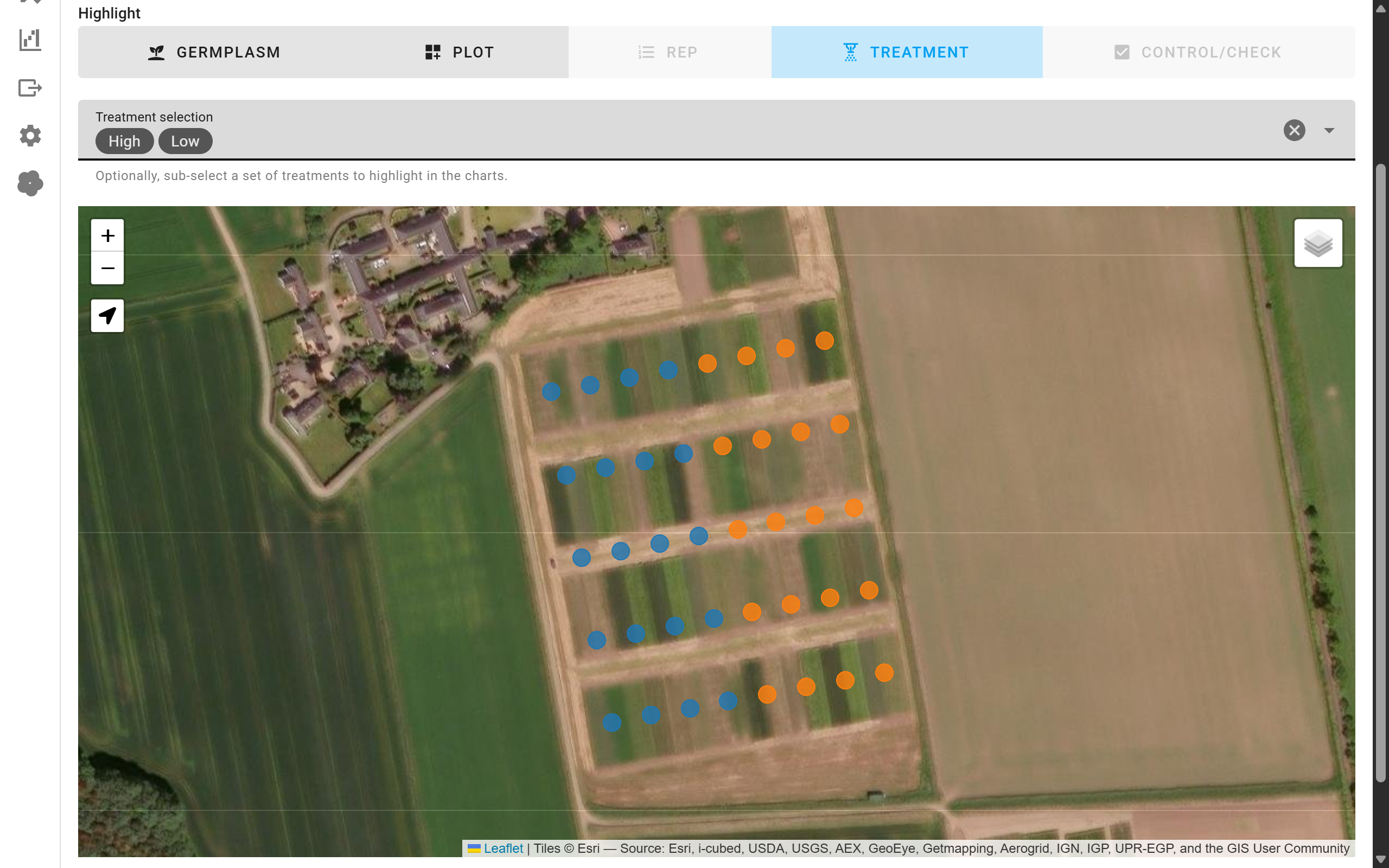
Task: Zoom in using the plus control on map
Action: (107, 234)
